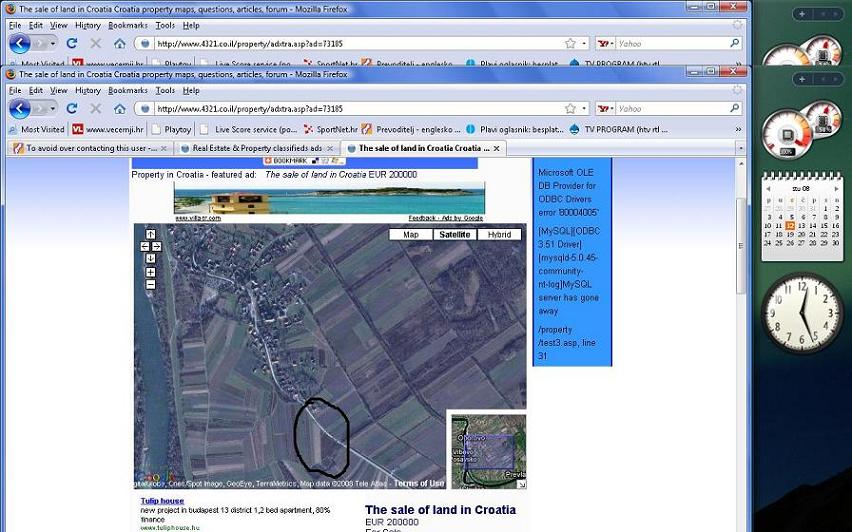Pan the map up
This screenshot has width=852, height=532.
(x=151, y=234)
